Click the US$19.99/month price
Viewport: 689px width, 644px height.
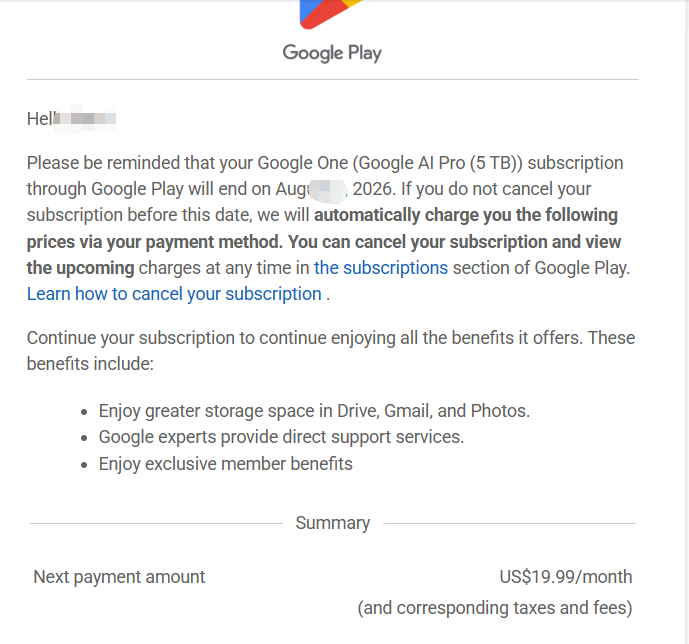pos(566,577)
